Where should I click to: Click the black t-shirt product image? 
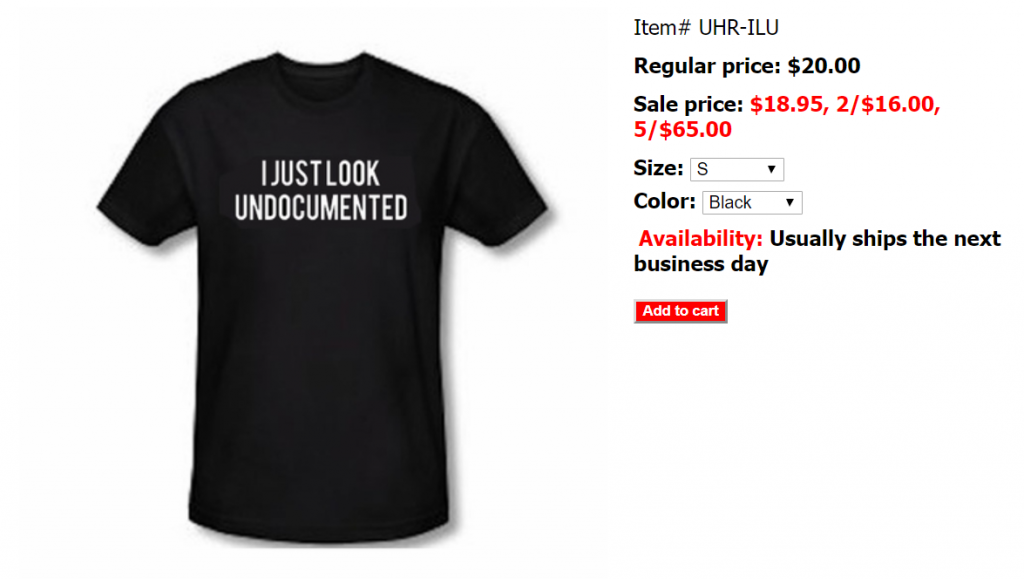(322, 297)
